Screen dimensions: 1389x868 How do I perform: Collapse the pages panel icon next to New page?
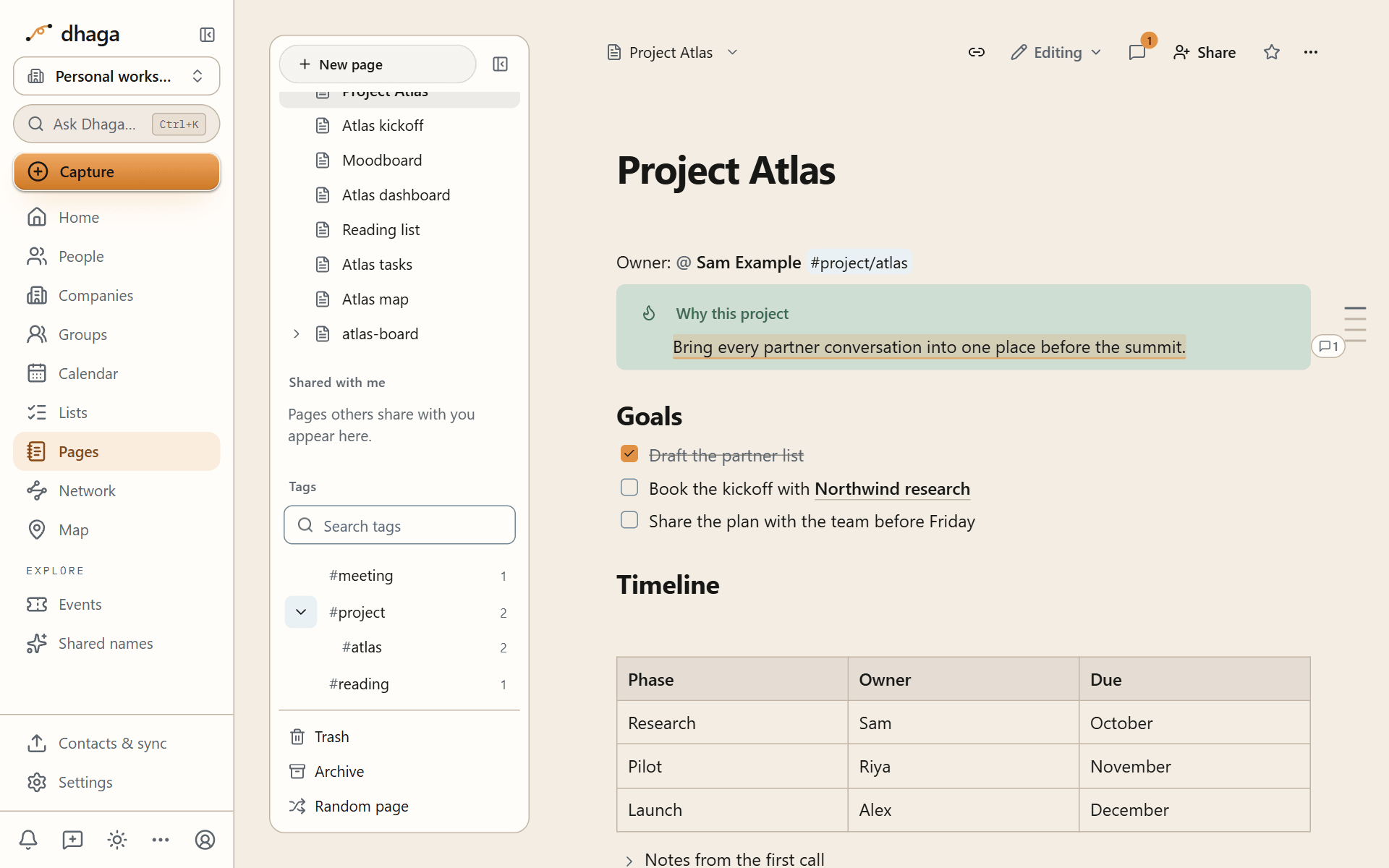(500, 64)
